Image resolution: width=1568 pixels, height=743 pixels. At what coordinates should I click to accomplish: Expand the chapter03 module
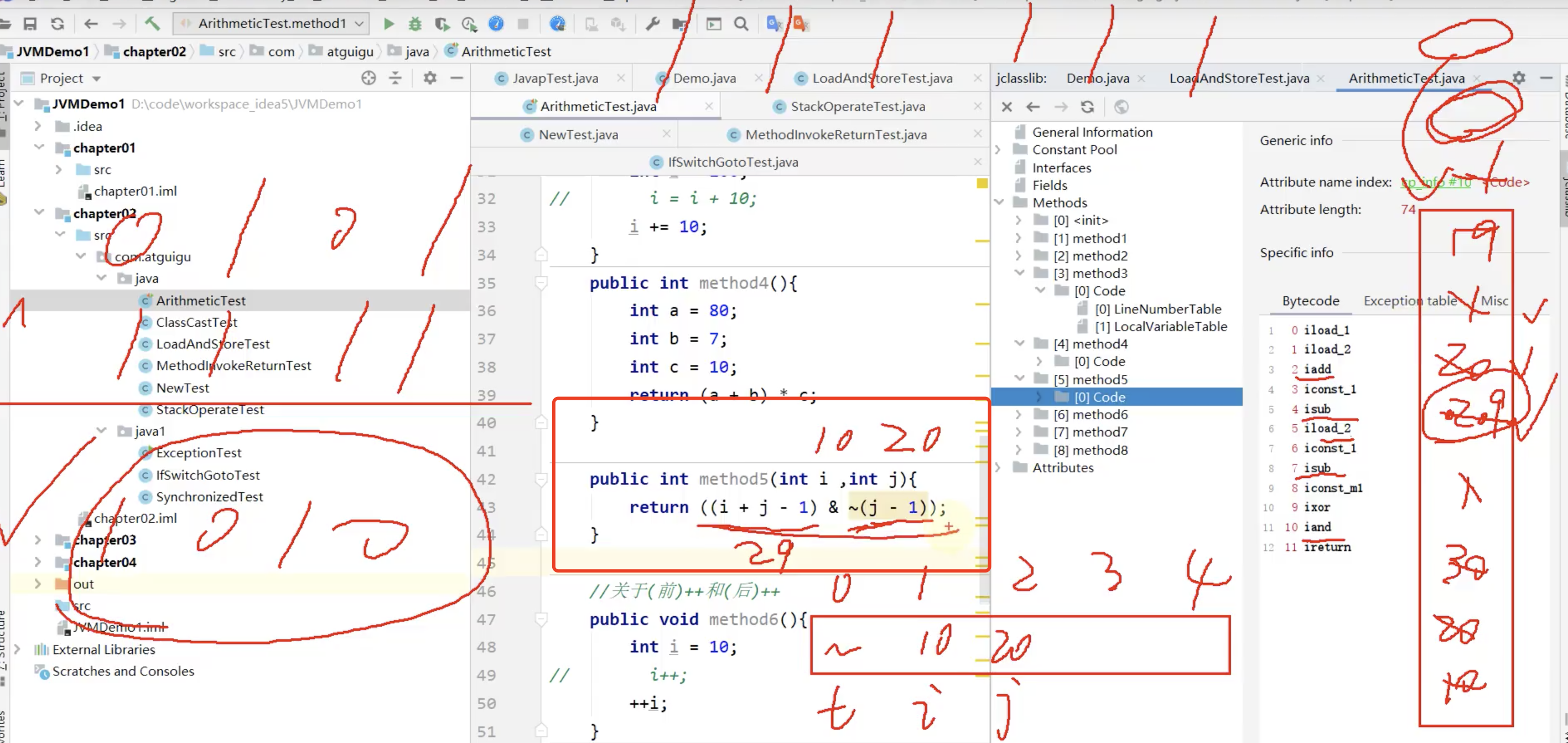coord(38,540)
